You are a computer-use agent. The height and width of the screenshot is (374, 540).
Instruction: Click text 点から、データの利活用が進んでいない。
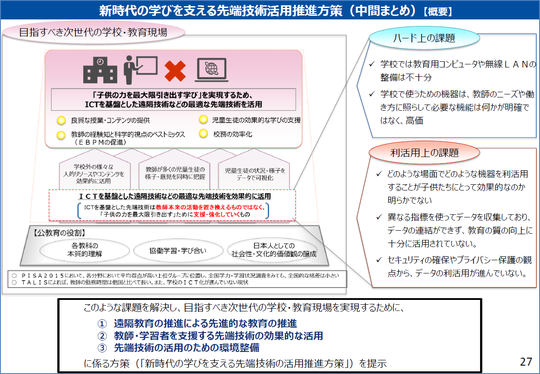[457, 273]
